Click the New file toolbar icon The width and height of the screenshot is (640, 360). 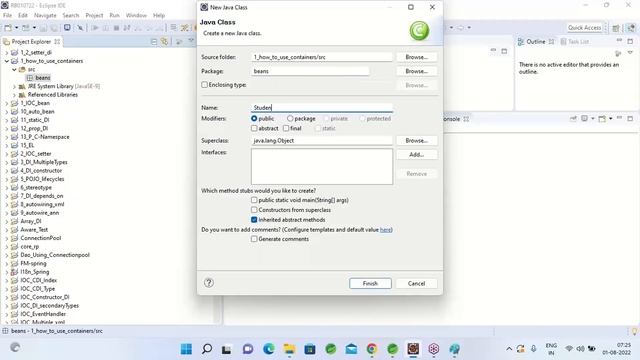(8, 28)
